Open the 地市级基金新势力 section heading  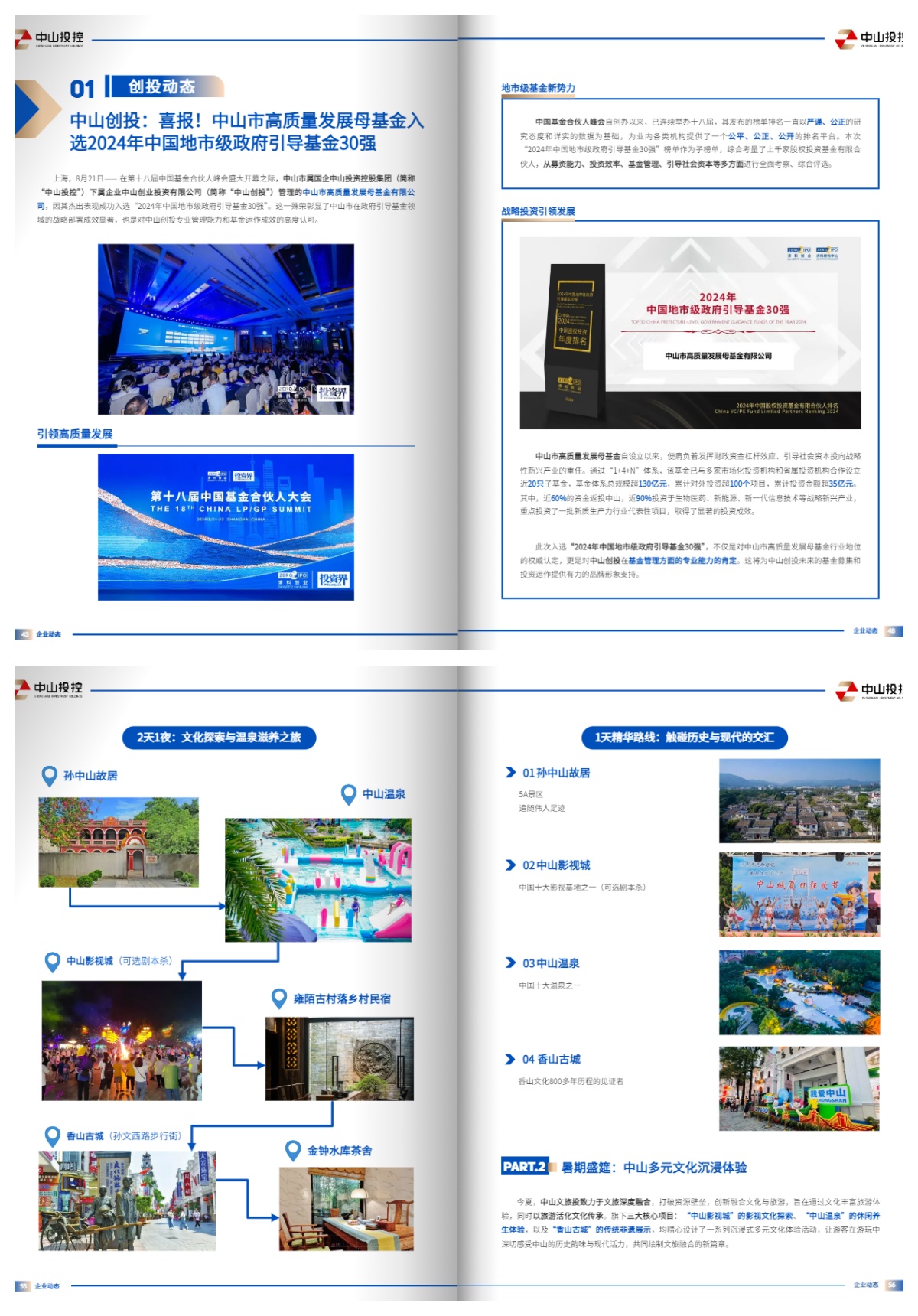pos(538,88)
